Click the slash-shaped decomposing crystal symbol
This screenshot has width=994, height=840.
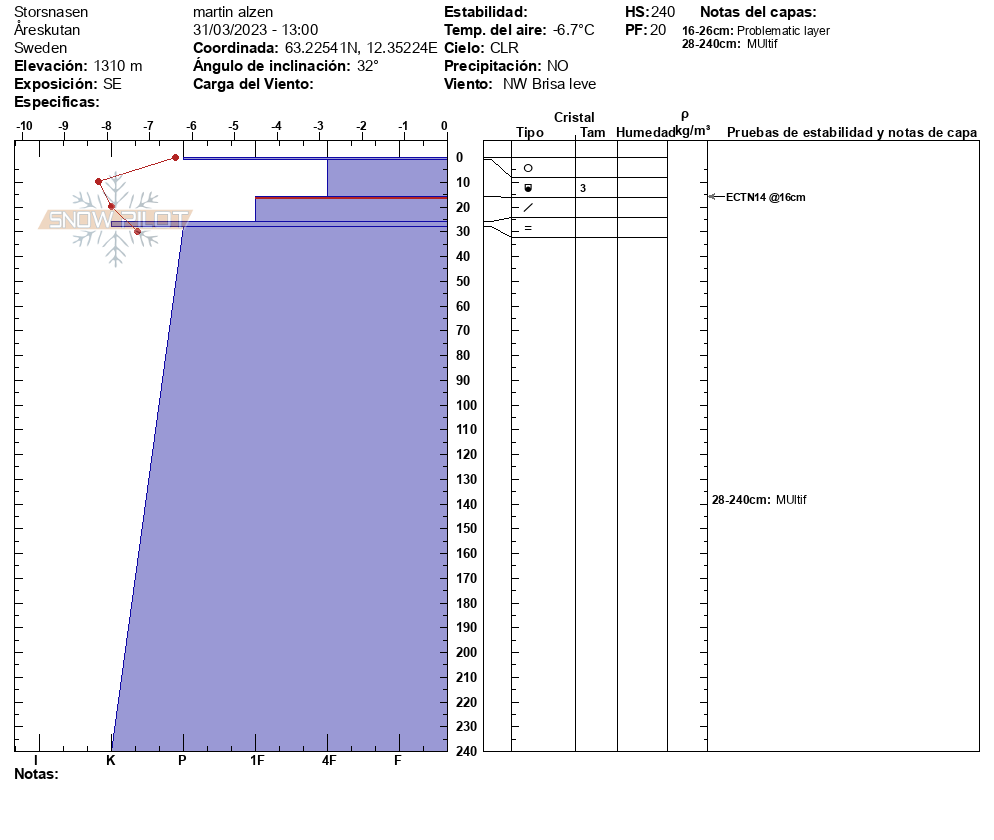pyautogui.click(x=528, y=207)
